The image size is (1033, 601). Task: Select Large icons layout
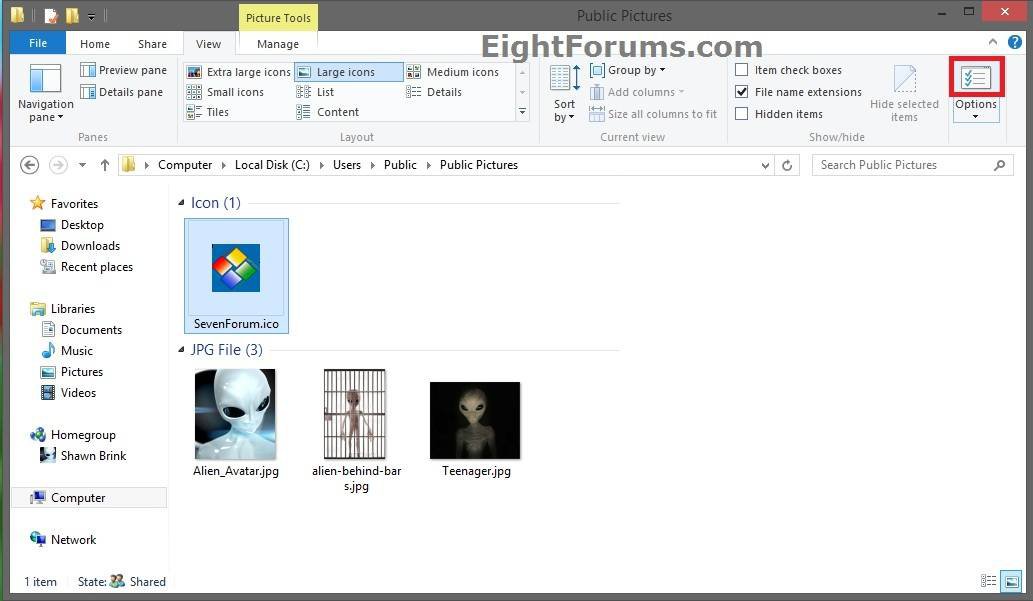348,72
